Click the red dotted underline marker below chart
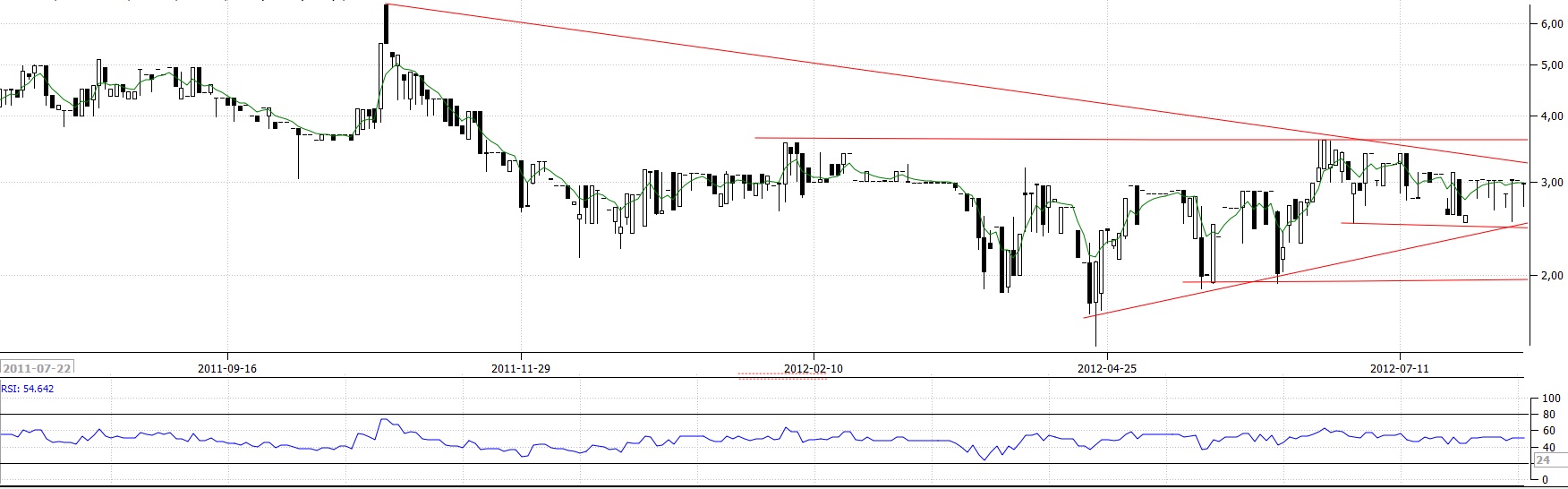The image size is (1568, 489). [783, 378]
